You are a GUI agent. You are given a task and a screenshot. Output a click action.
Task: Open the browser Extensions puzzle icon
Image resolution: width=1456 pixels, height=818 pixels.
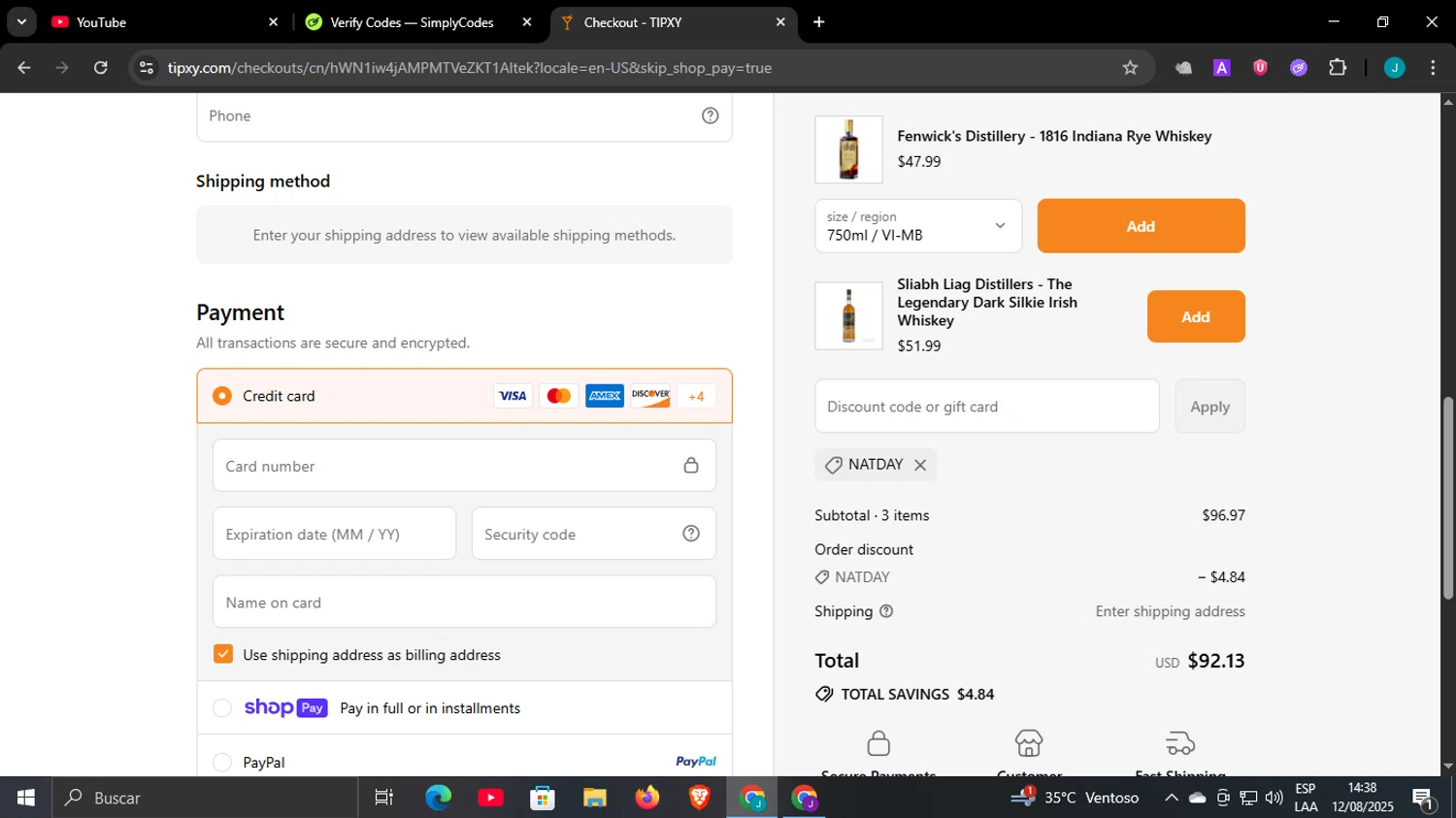click(1338, 68)
